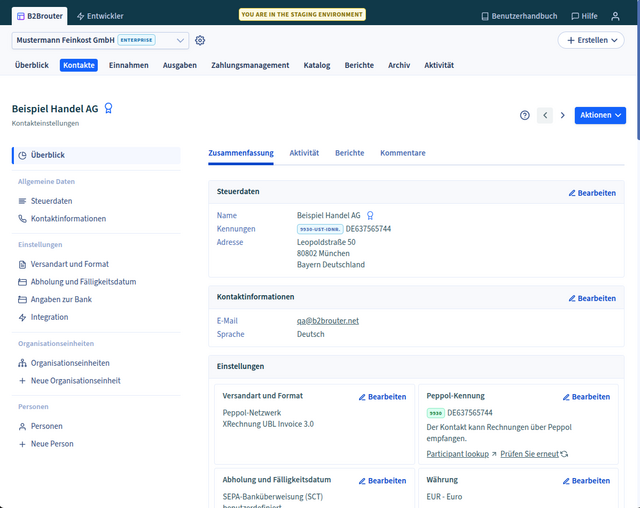Click the Angaben zur Bank icon

pos(22,299)
